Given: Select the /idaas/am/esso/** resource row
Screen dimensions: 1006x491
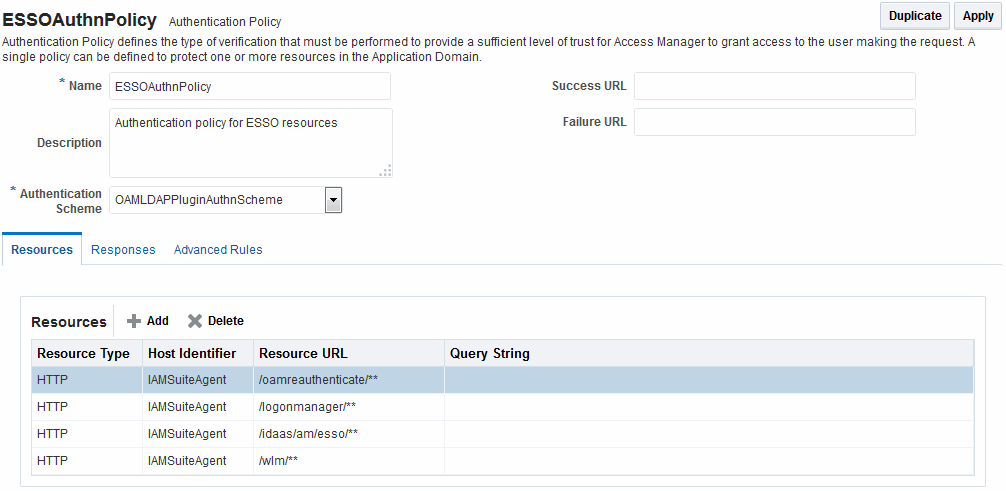Looking at the screenshot, I should point(502,434).
